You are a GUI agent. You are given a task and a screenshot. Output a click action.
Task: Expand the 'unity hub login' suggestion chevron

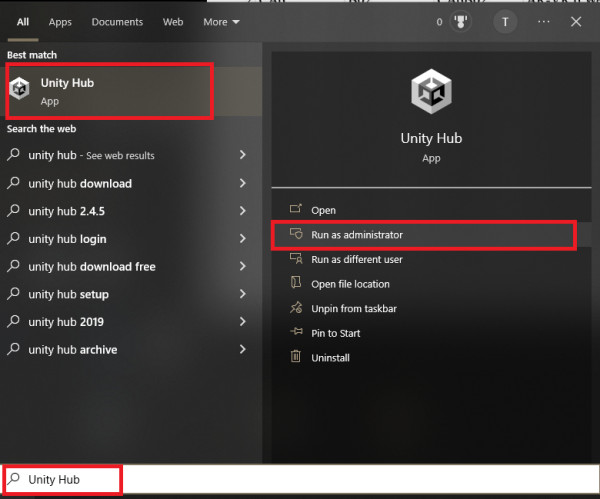tap(243, 238)
